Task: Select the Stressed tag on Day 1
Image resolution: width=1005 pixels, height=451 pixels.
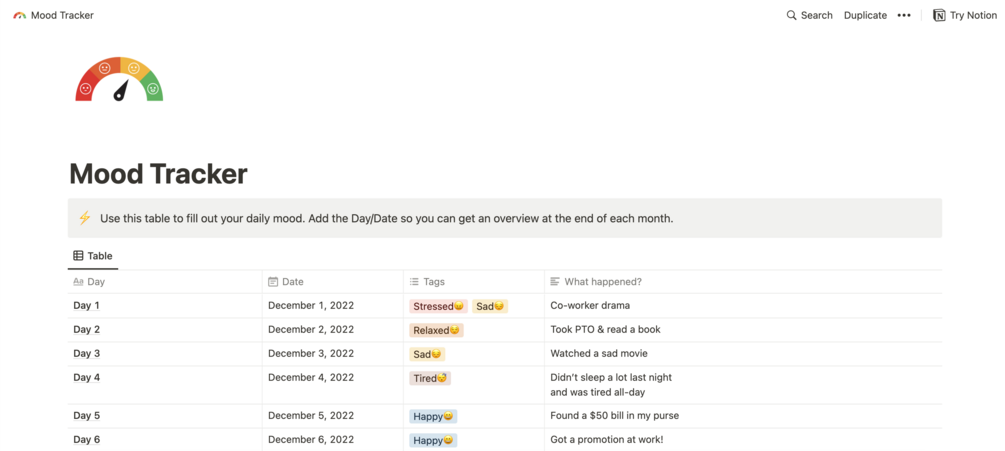Action: pos(438,306)
